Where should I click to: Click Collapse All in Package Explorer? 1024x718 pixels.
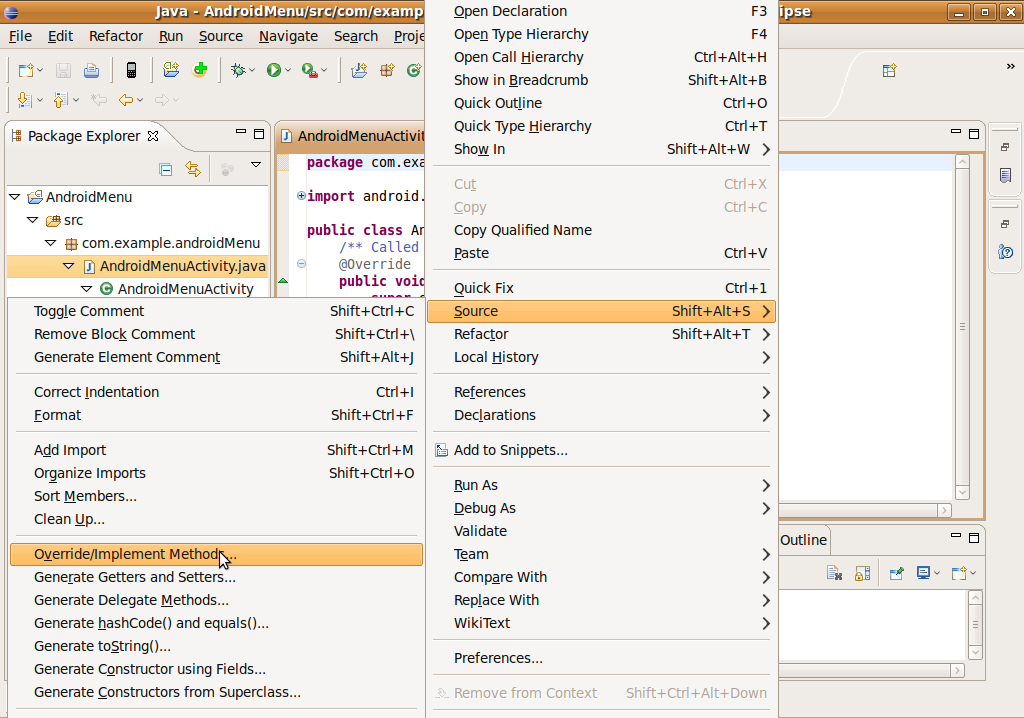166,170
